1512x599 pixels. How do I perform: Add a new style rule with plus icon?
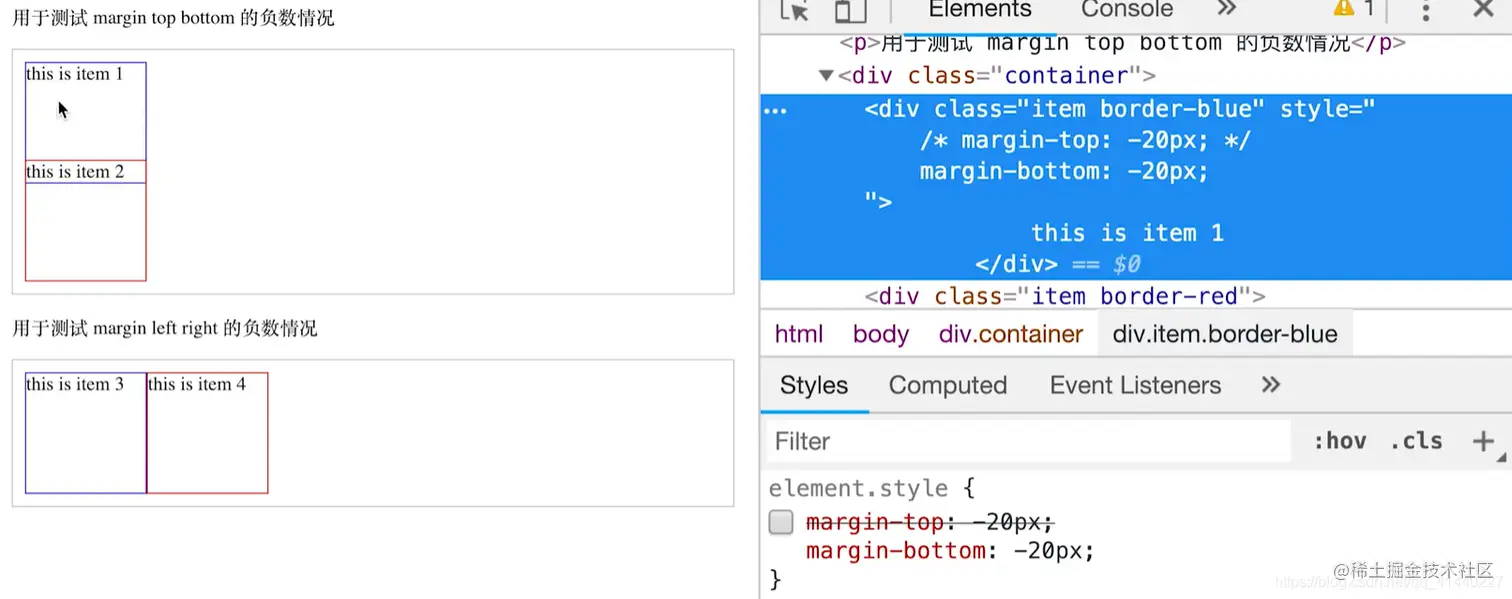point(1483,441)
